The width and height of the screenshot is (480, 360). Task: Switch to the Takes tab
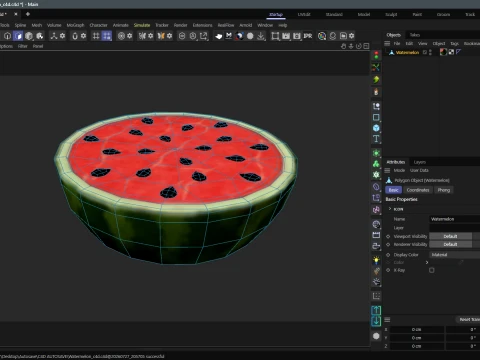tap(415, 35)
